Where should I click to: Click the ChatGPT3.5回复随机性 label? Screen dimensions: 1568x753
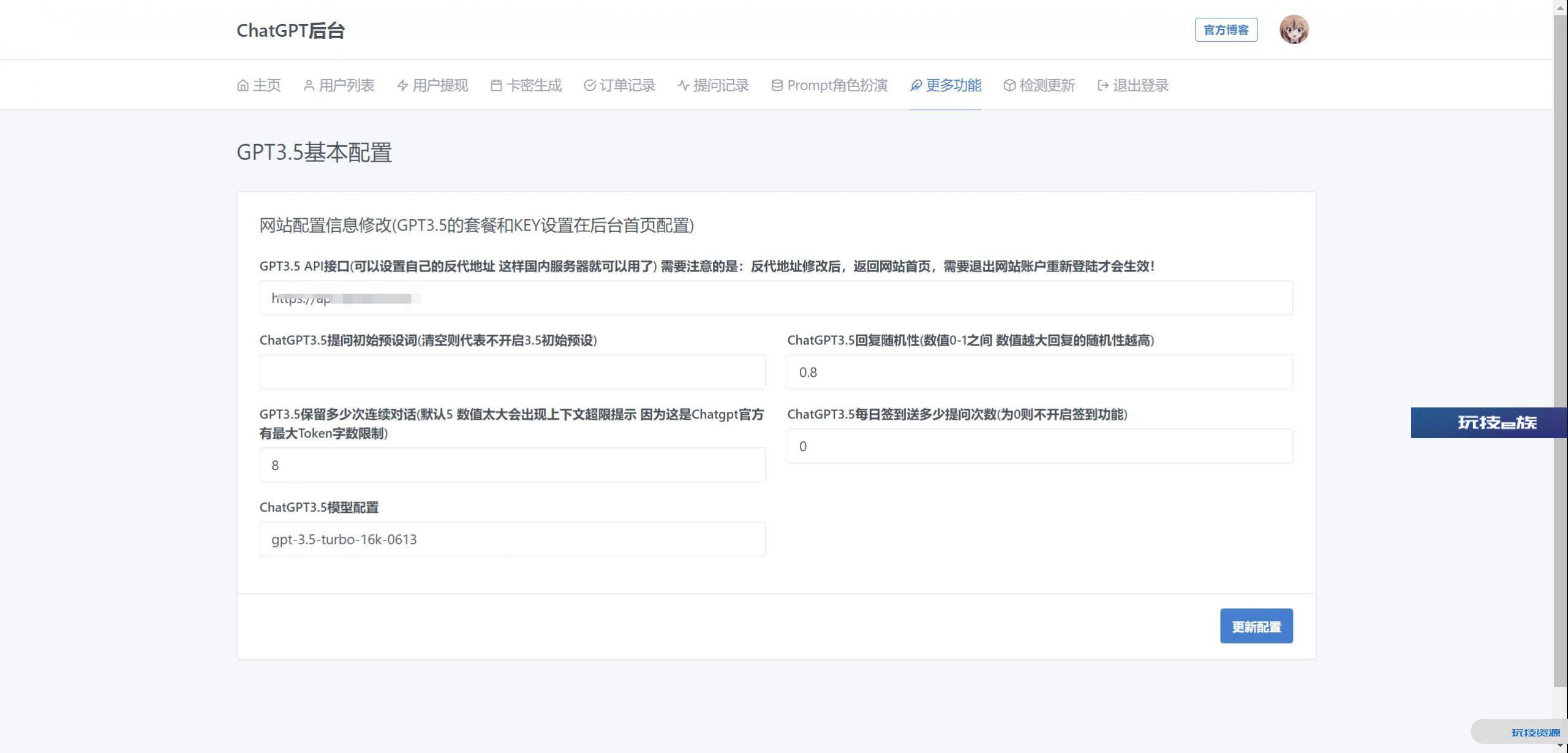(971, 340)
